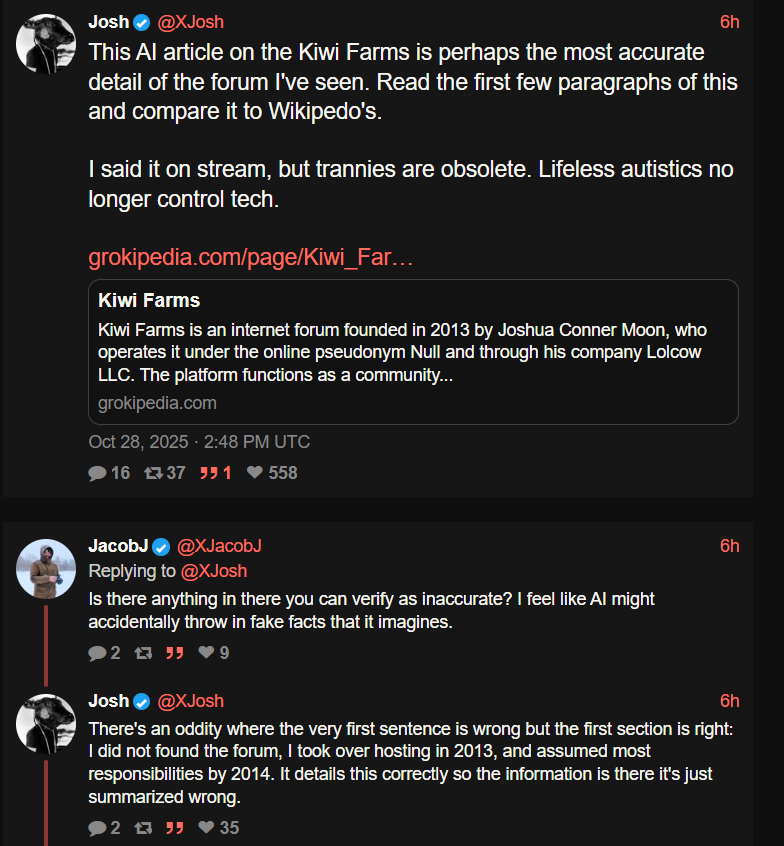Retweet JacobJ's reply

click(142, 653)
